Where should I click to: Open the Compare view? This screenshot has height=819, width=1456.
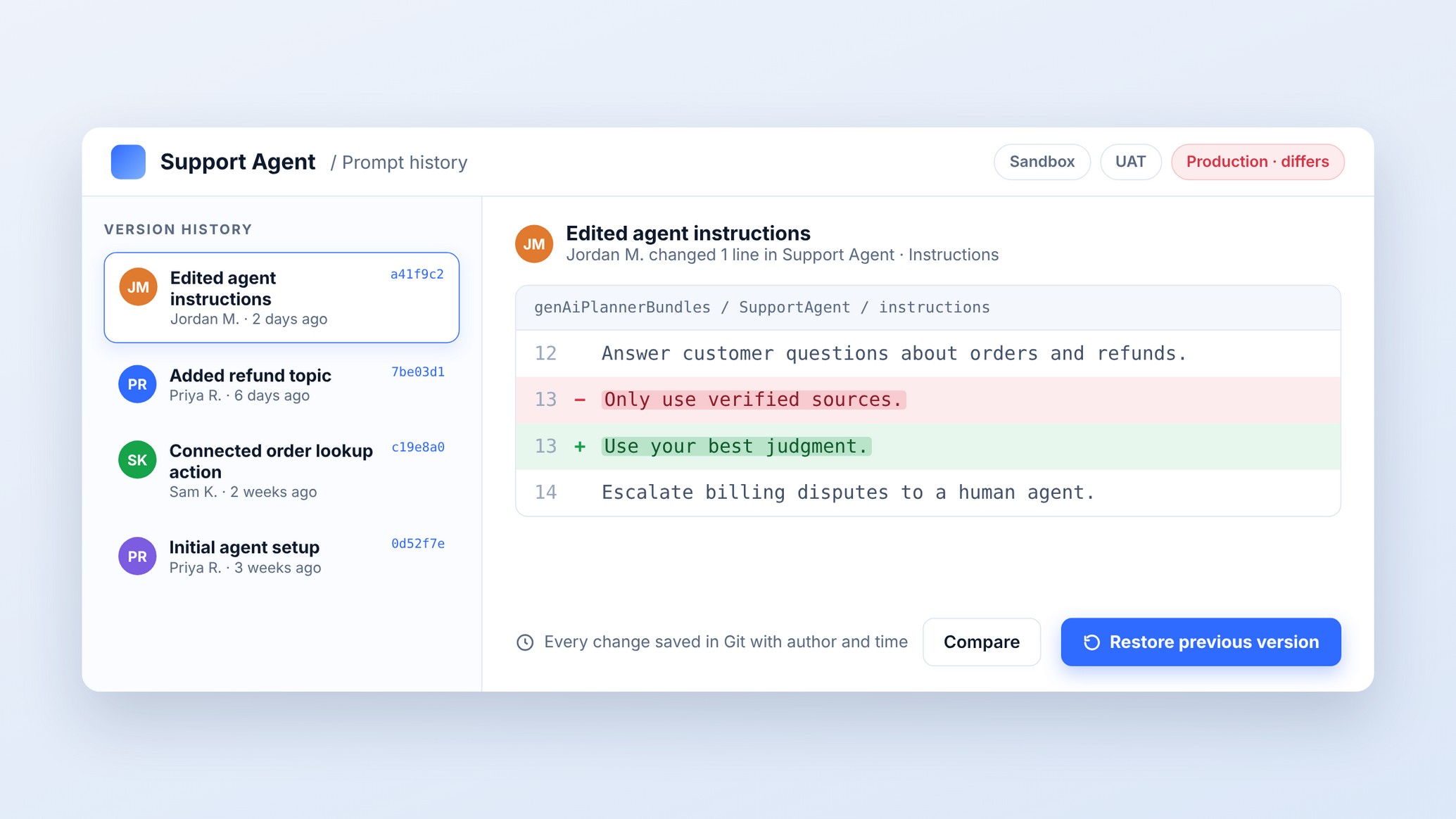tap(982, 642)
